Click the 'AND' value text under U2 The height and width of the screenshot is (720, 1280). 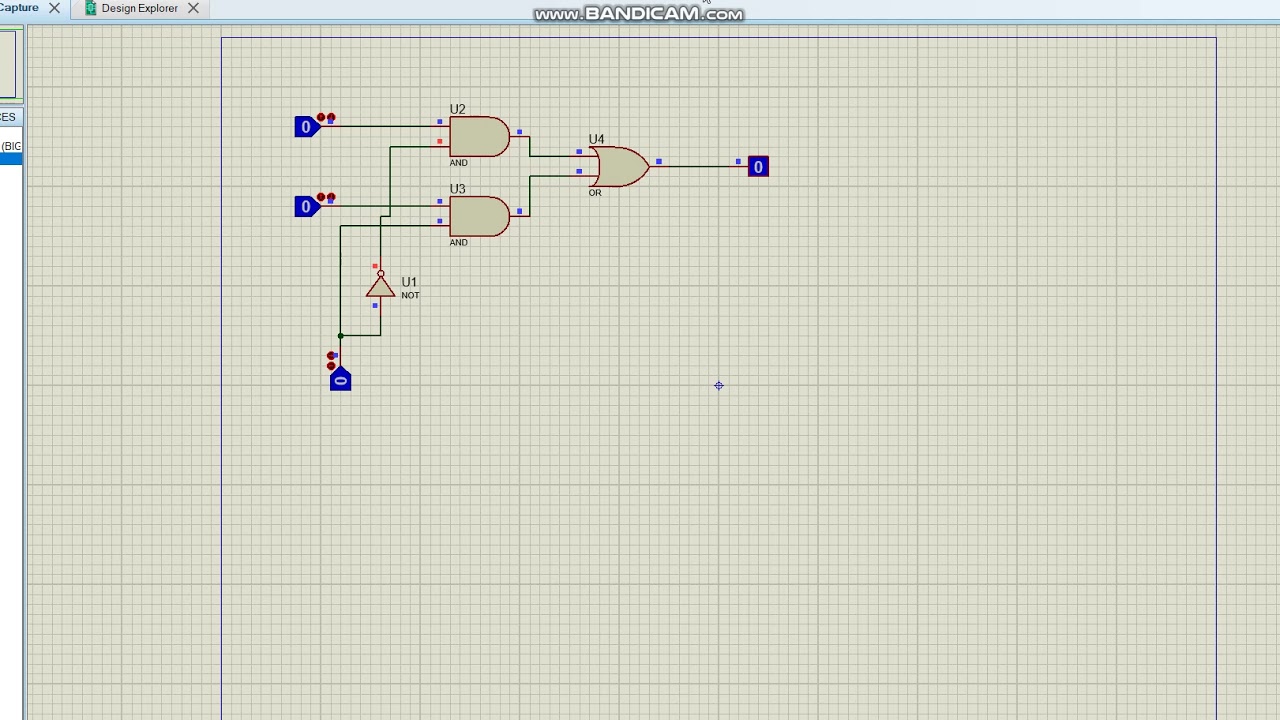click(x=458, y=163)
